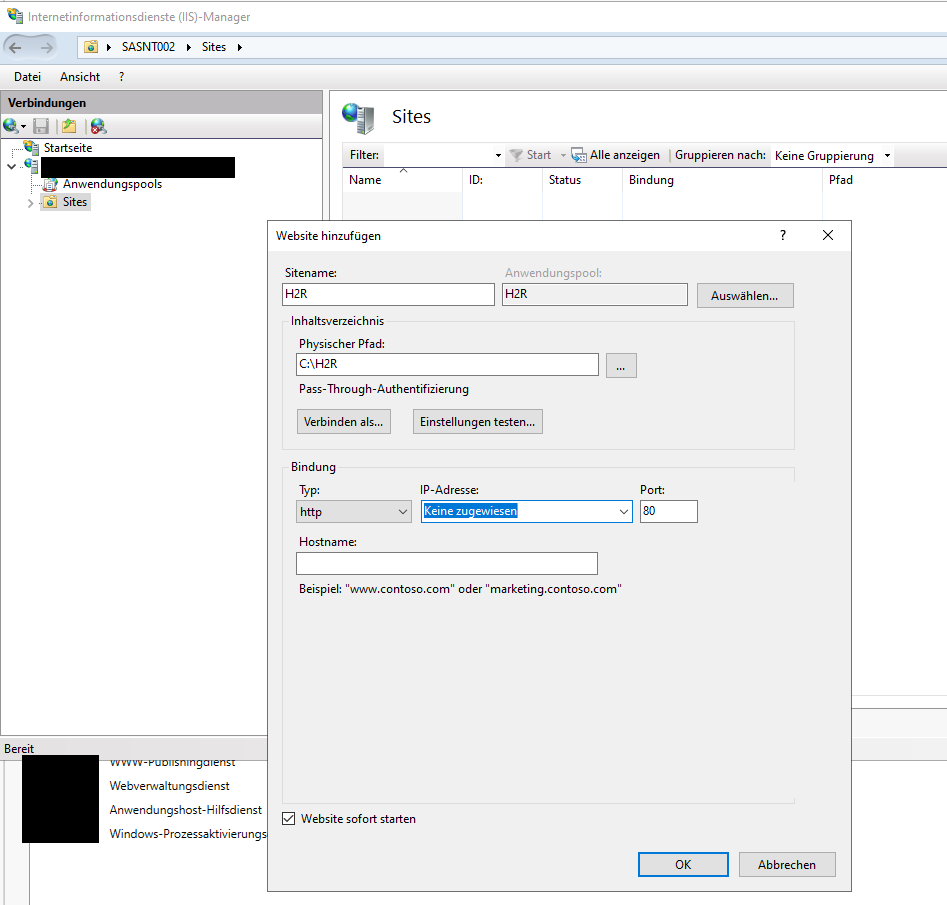
Task: Click the delete connection icon
Action: pyautogui.click(x=98, y=126)
